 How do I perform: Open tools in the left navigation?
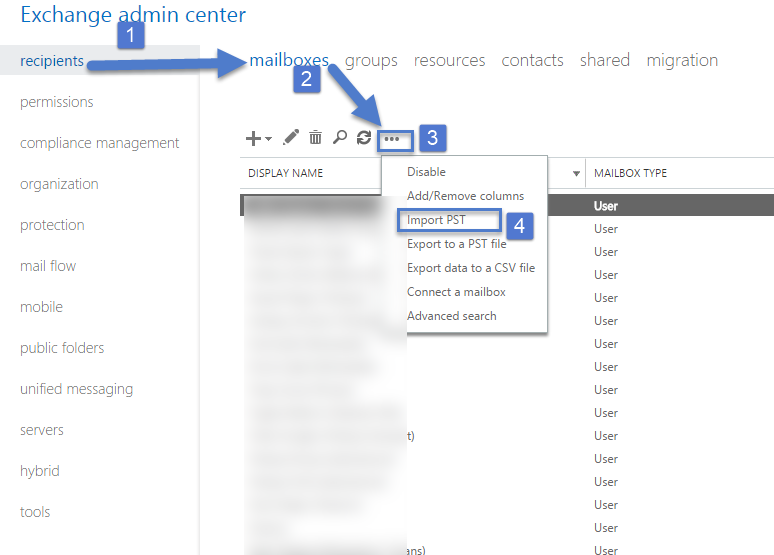pyautogui.click(x=35, y=512)
